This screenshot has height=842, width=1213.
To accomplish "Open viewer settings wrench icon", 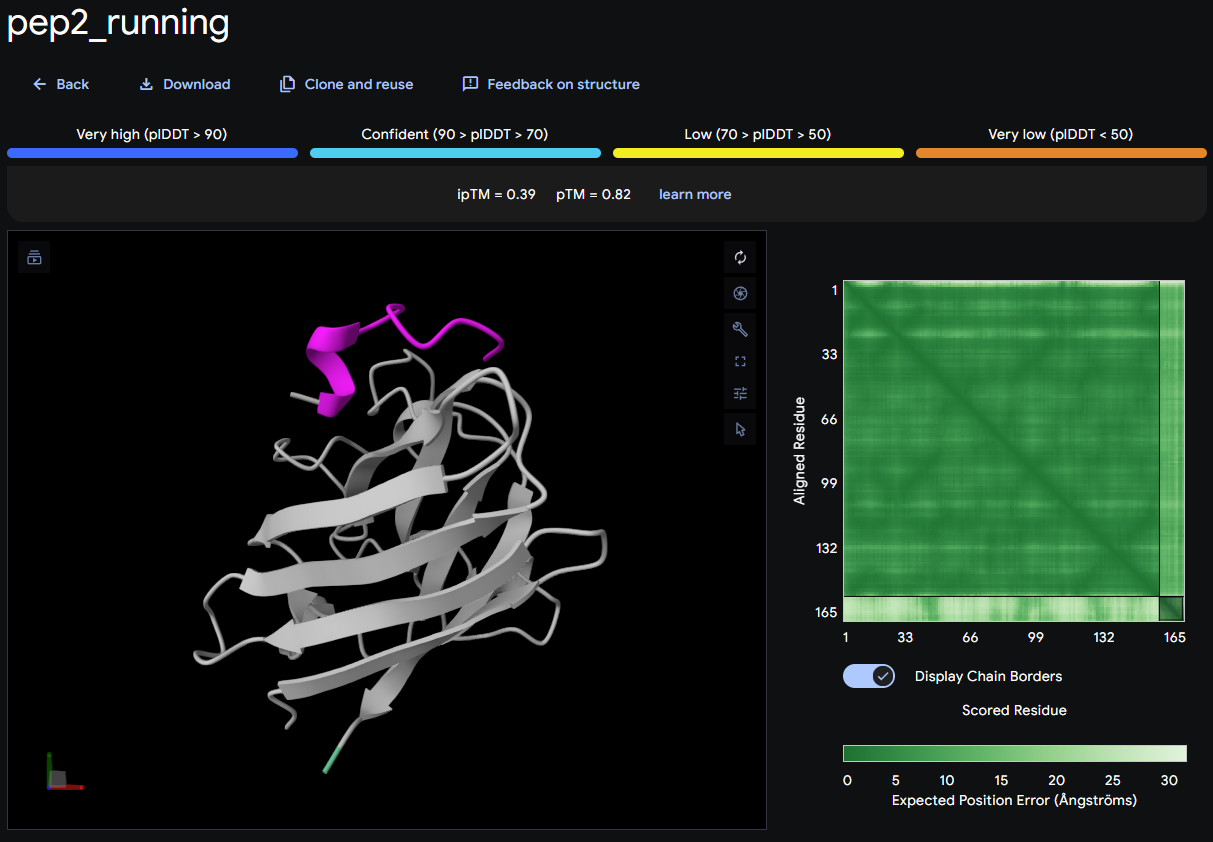I will (740, 329).
